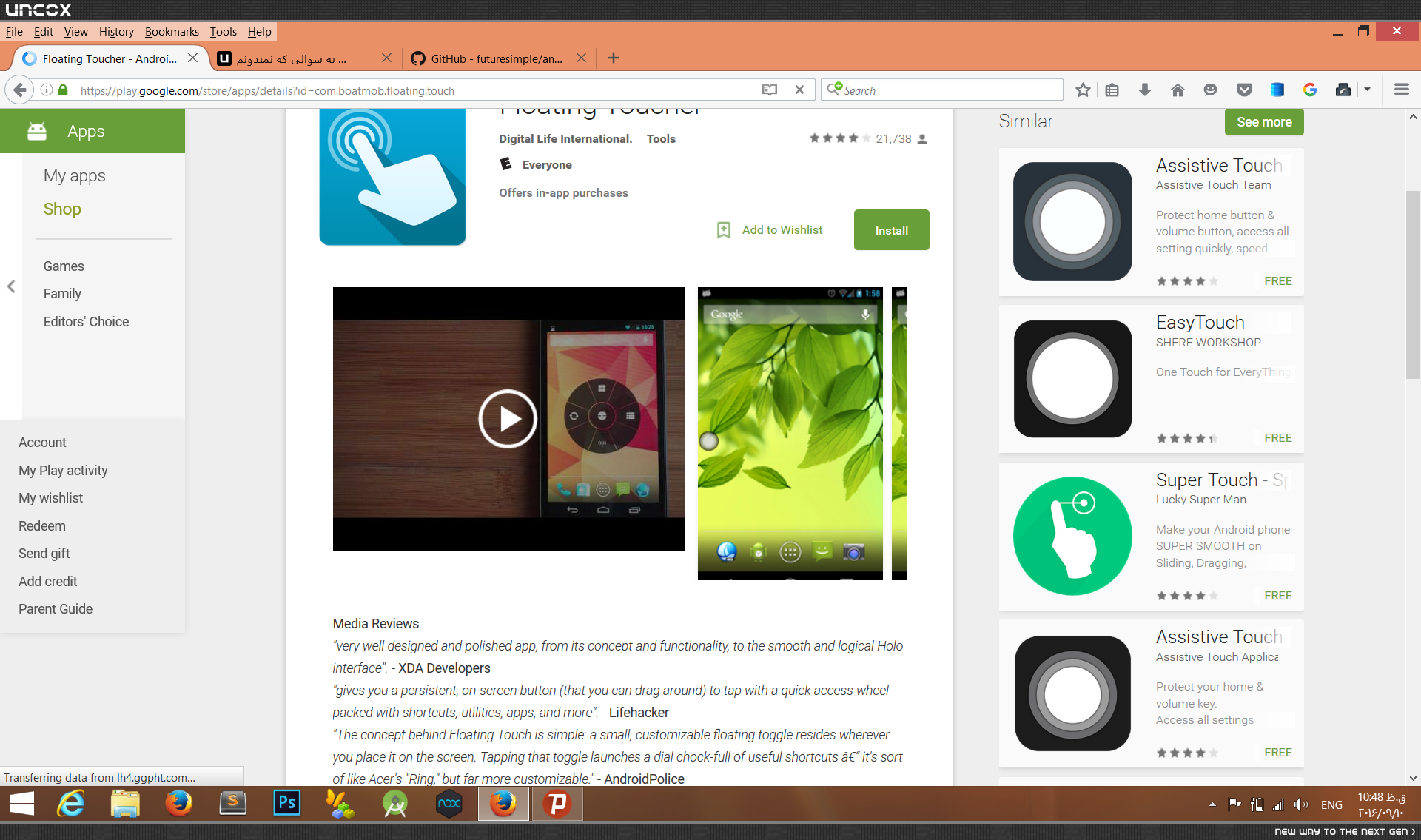
Task: Open the green leaves screenshot thumbnail
Action: [790, 434]
